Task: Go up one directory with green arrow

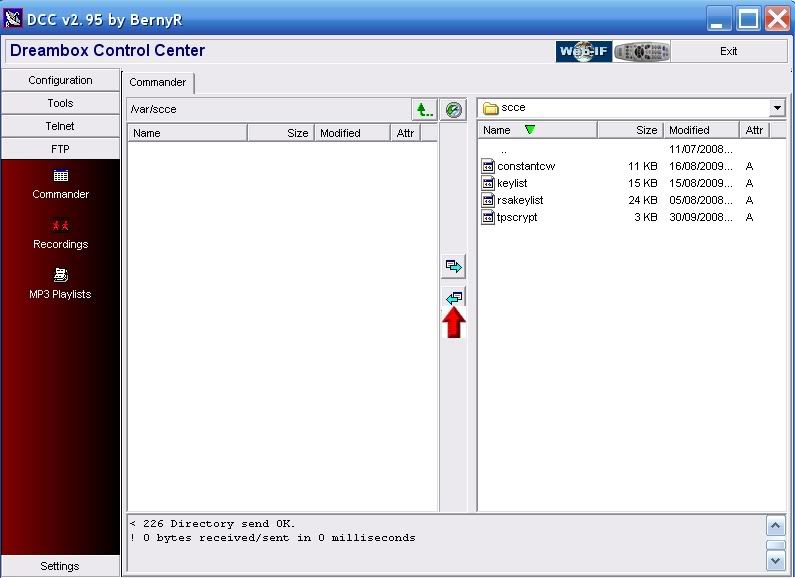Action: (424, 110)
